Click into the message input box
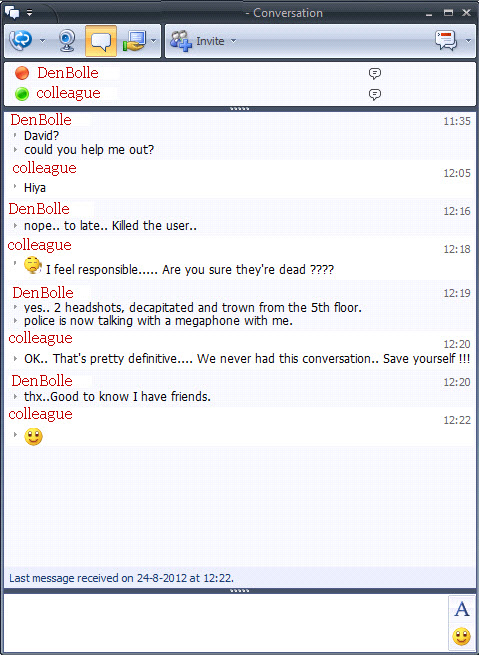479x655 pixels. coord(226,622)
